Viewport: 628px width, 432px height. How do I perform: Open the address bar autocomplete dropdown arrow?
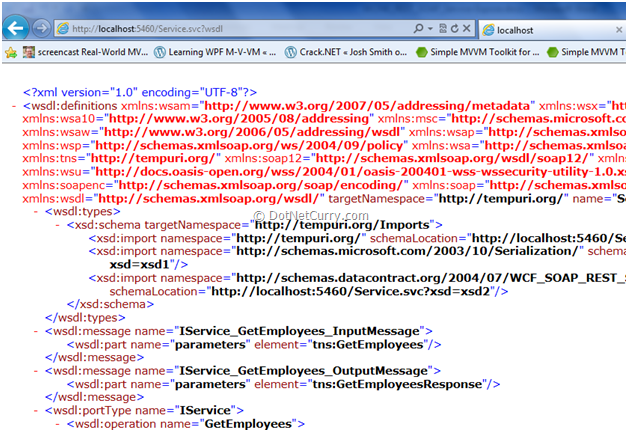431,28
